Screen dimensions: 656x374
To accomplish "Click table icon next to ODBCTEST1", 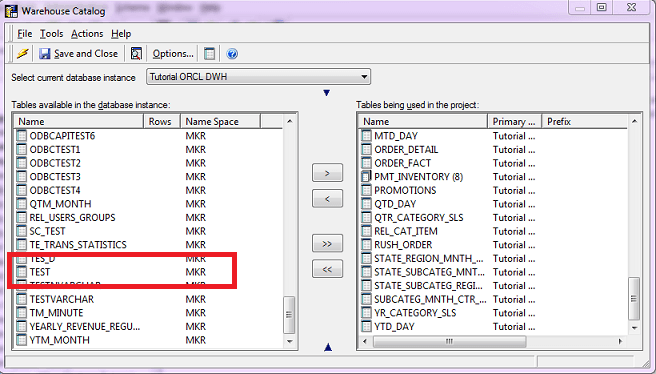I will pos(21,149).
